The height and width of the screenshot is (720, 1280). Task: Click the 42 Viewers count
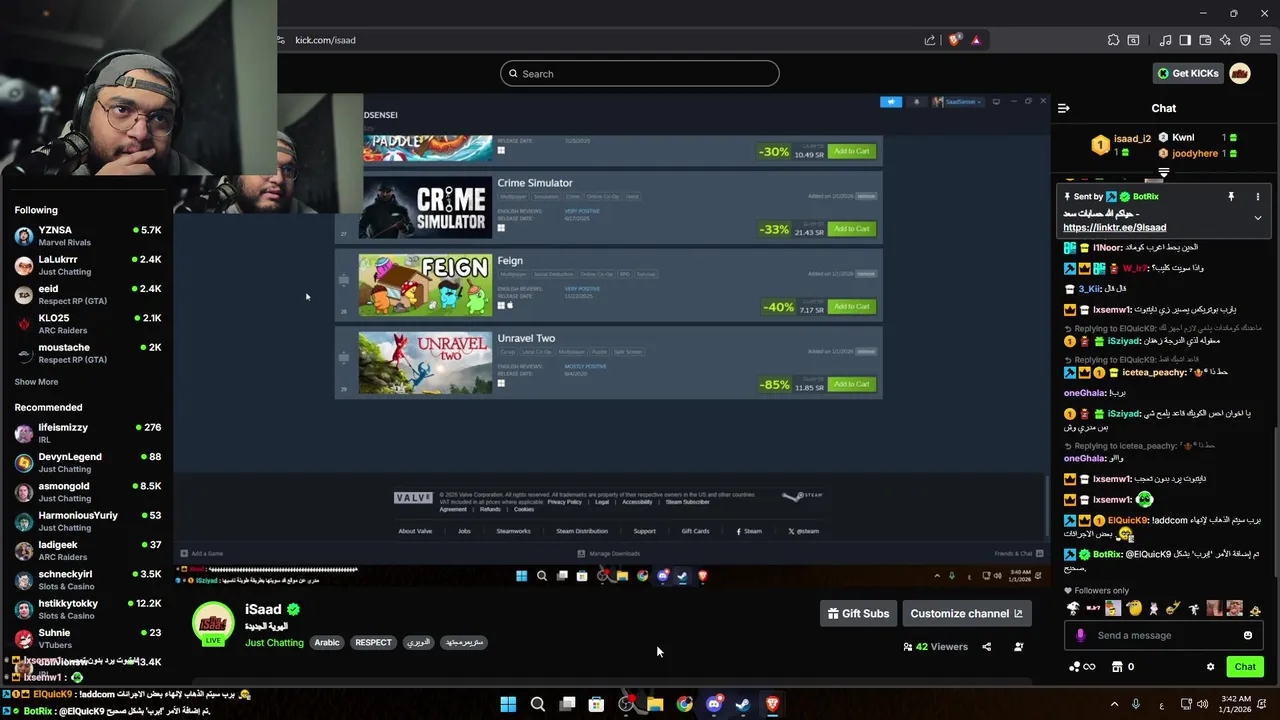point(936,647)
